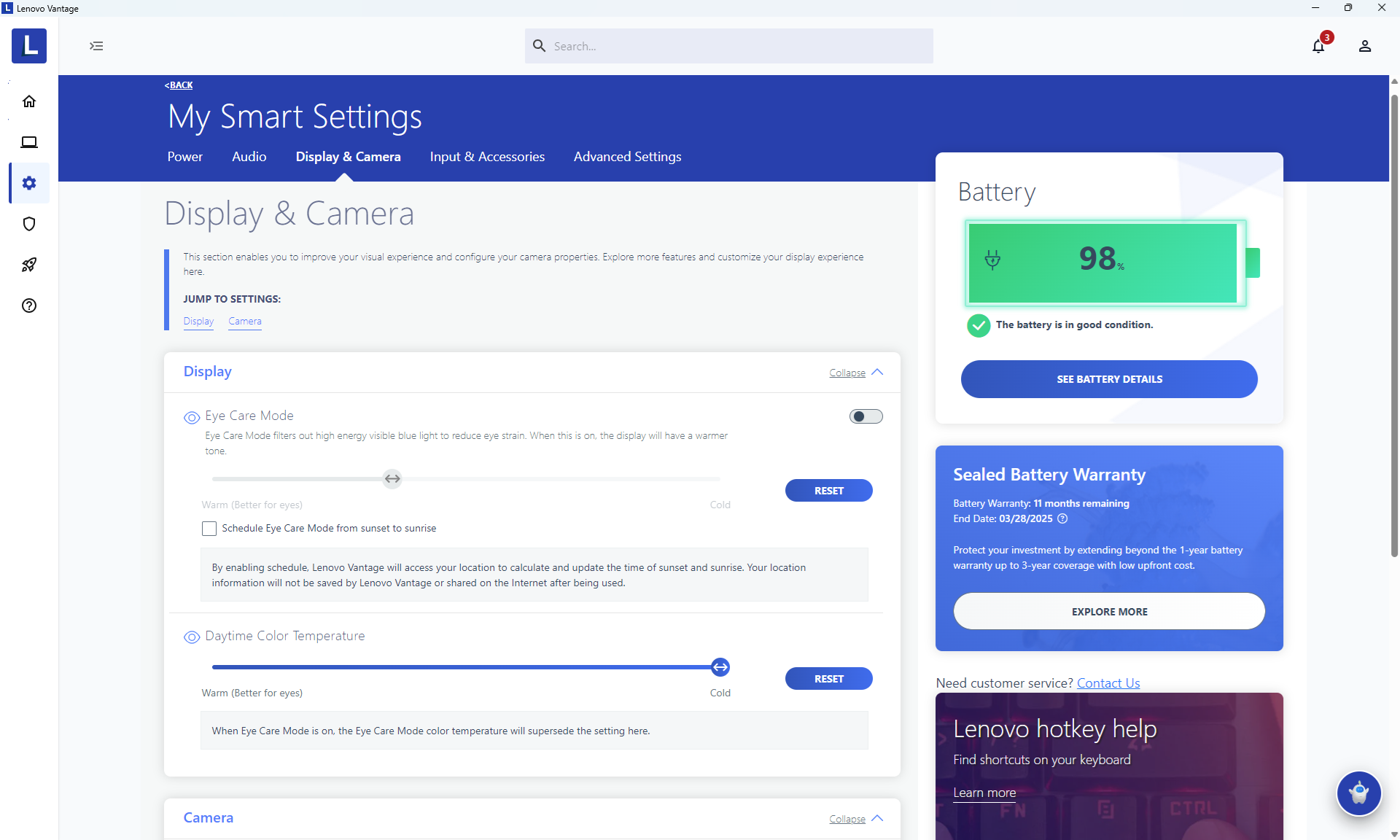Open the Home icon in sidebar
Image resolution: width=1400 pixels, height=840 pixels.
pos(29,101)
